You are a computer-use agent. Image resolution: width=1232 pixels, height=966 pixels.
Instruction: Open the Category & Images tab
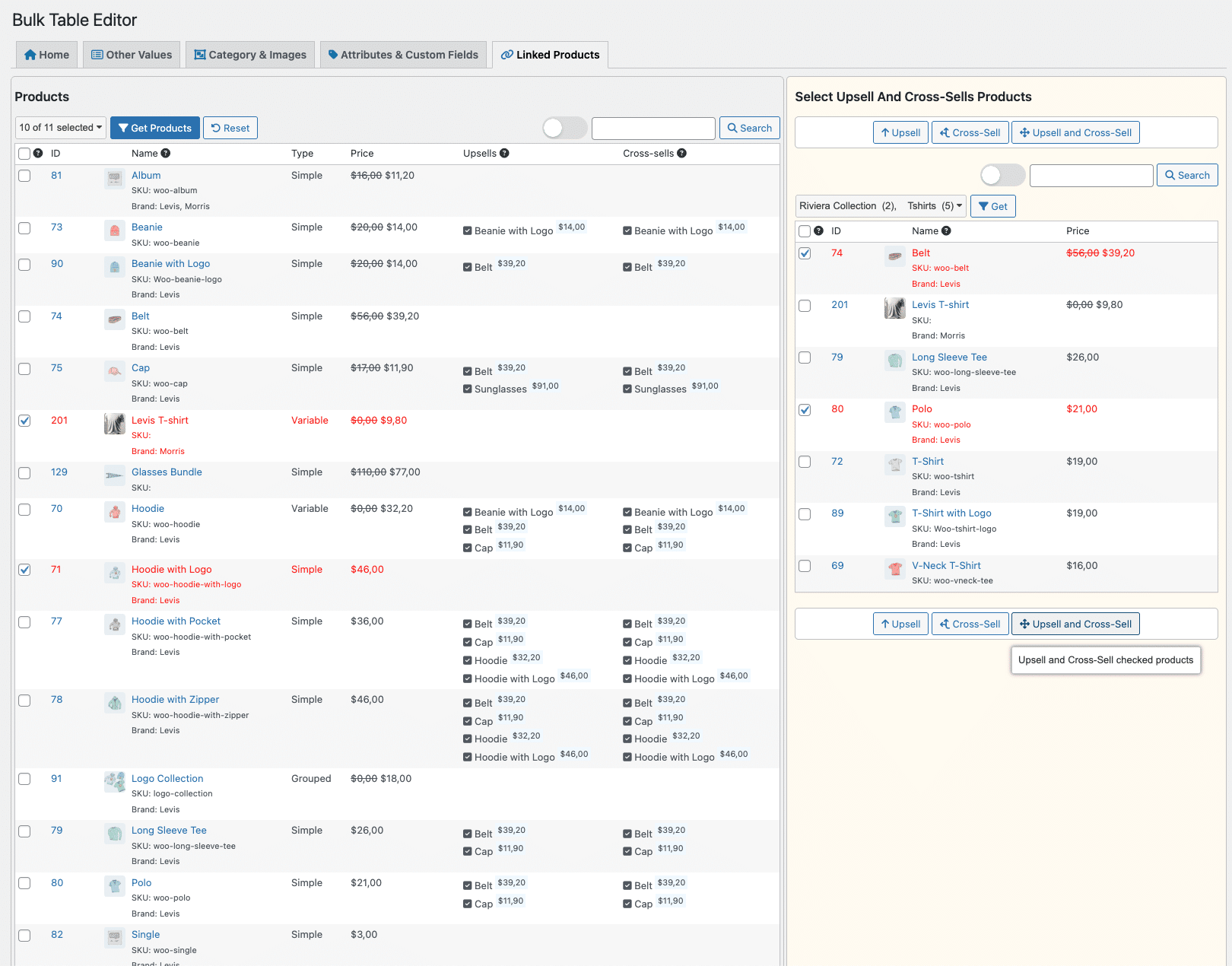[x=250, y=55]
